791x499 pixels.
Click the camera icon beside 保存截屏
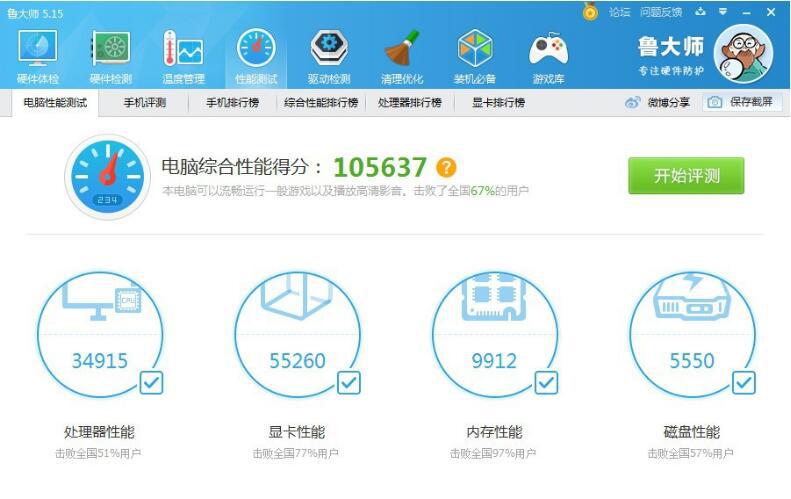coord(714,102)
